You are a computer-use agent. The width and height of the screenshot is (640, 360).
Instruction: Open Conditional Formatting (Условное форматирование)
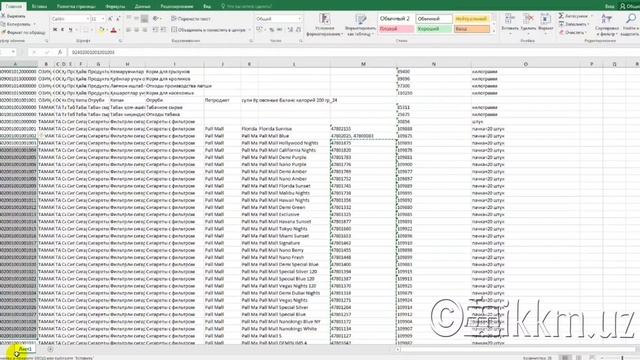(324, 25)
